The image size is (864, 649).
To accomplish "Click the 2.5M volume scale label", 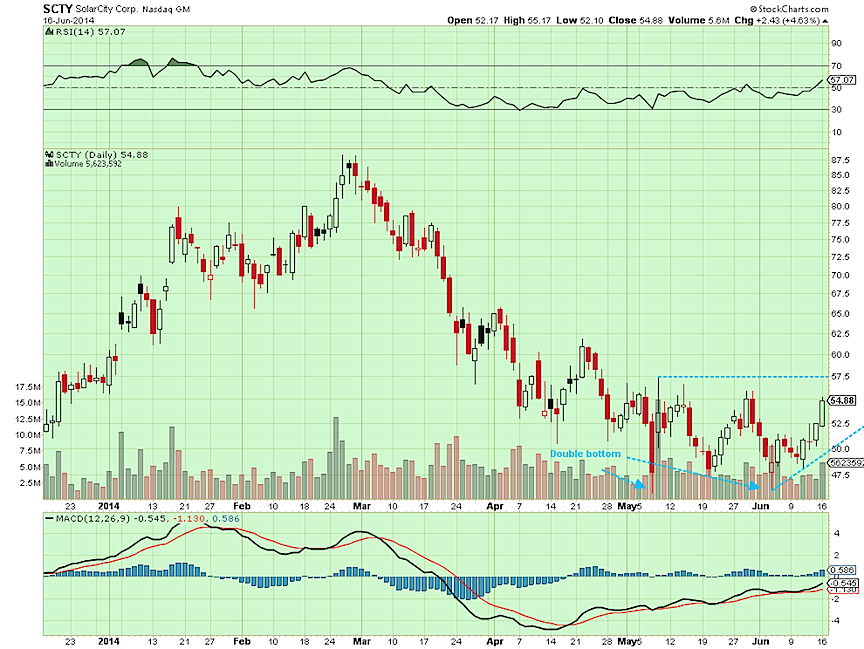I will point(29,483).
